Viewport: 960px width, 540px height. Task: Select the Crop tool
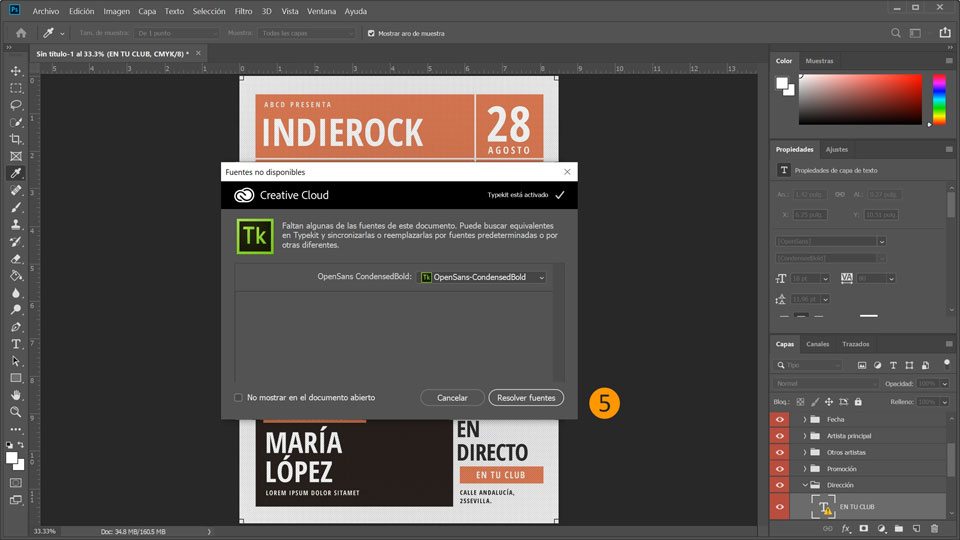coord(16,139)
